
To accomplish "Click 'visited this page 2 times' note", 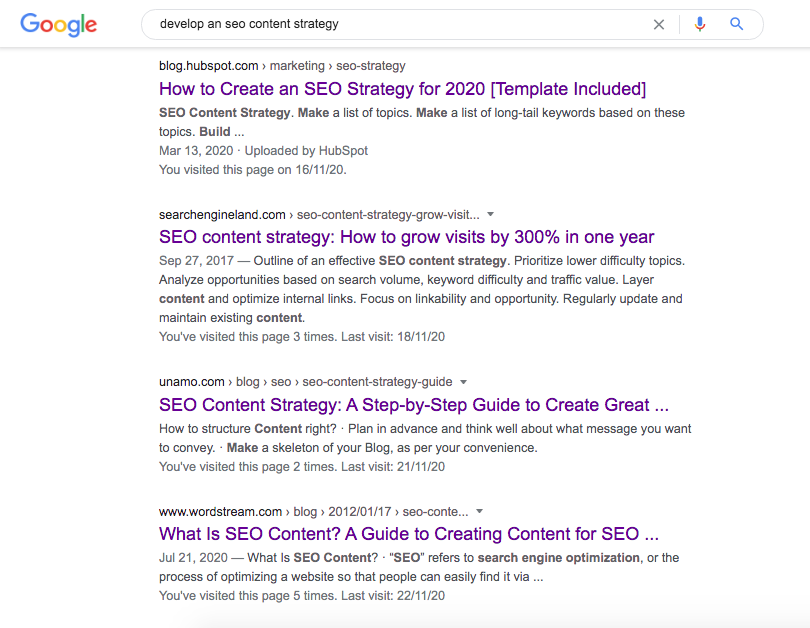I will click(x=302, y=467).
